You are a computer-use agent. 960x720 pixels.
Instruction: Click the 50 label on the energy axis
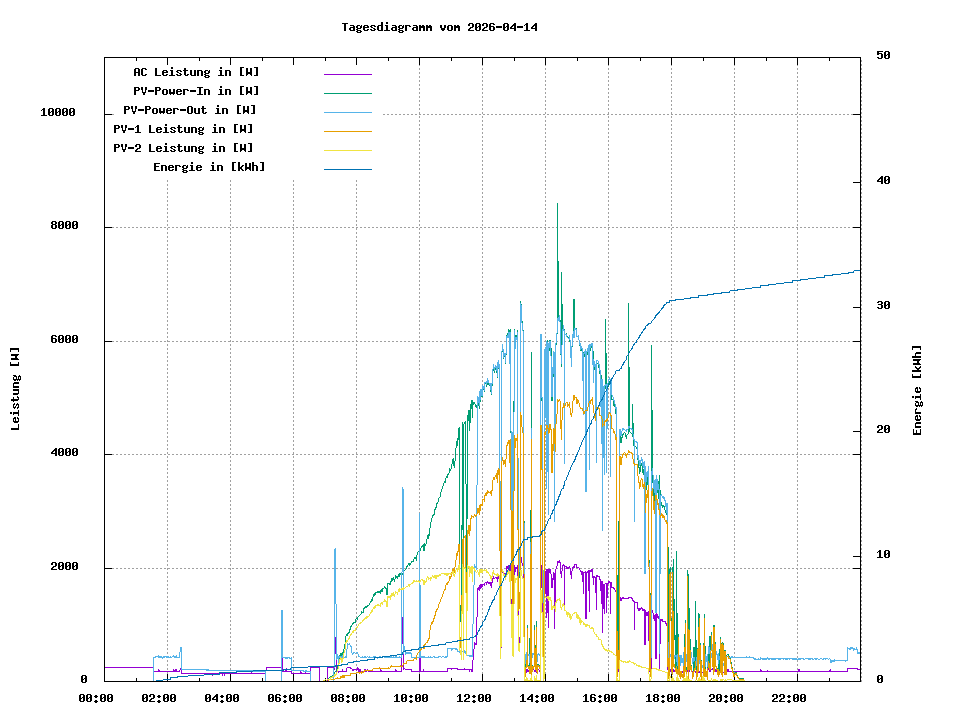click(883, 56)
